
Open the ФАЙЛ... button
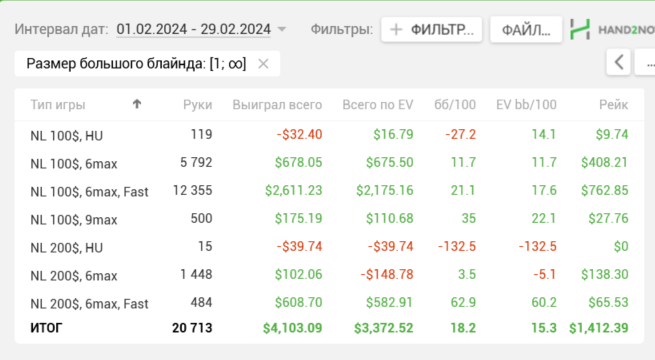tap(526, 30)
